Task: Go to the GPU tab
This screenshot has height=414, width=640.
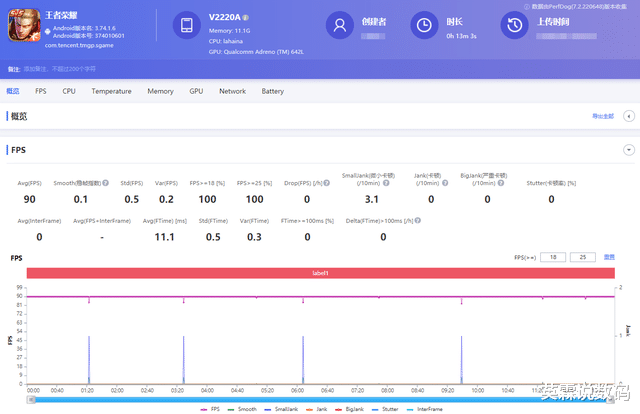Action: (x=196, y=91)
